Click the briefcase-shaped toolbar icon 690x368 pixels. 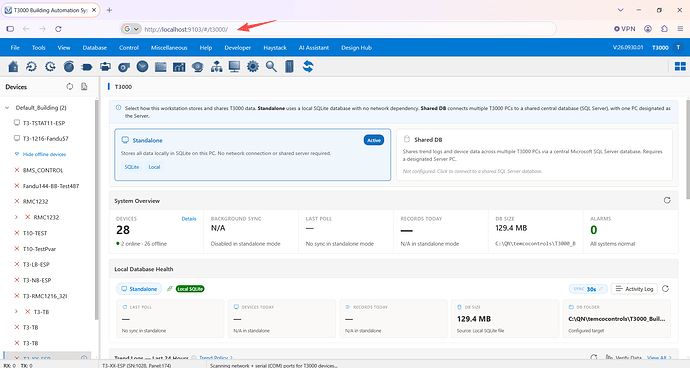[x=105, y=66]
